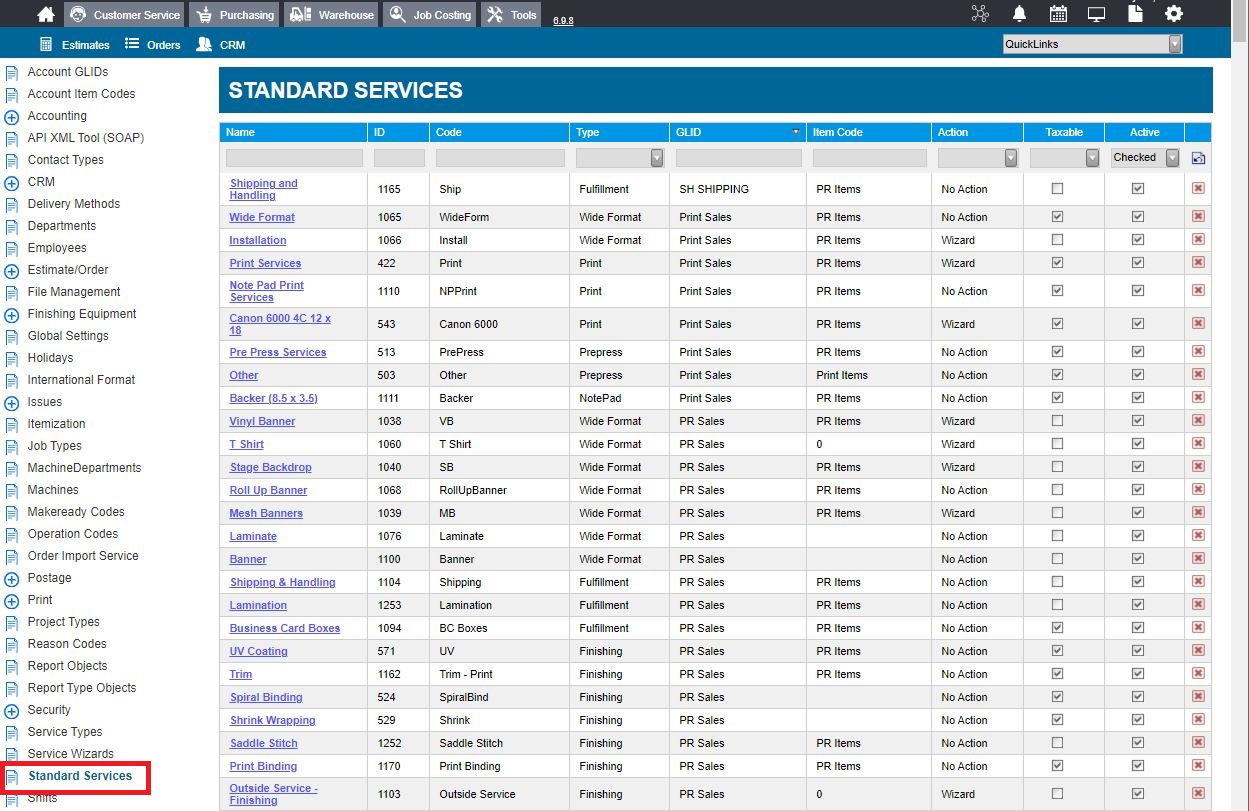Screen dimensions: 1249x811
Task: Open notifications bell icon
Action: (1019, 13)
